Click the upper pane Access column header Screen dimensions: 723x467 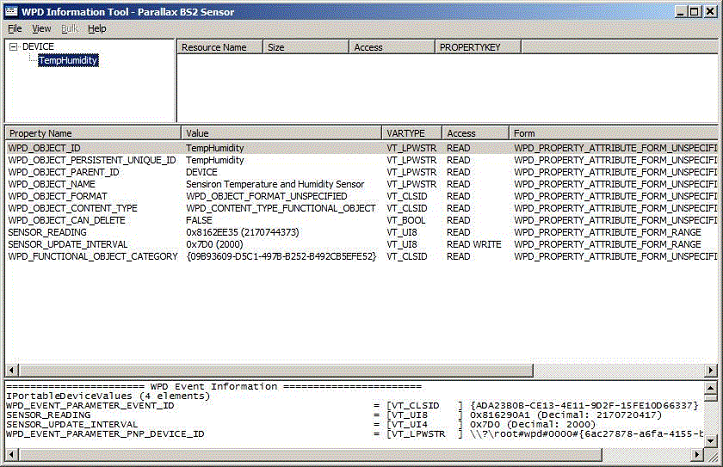(391, 47)
